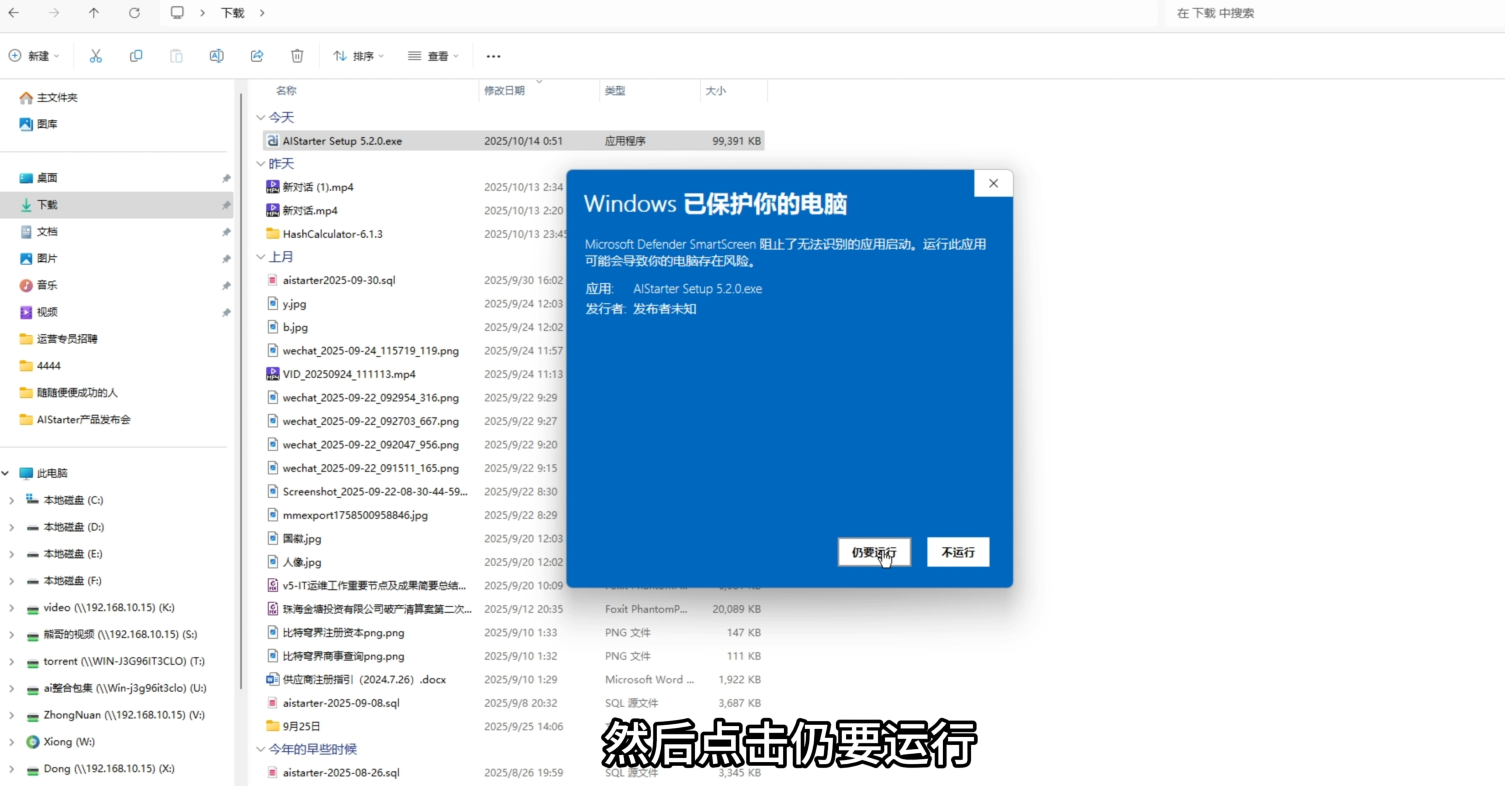Open the 排序 sort dropdown
Viewport: 1505px width, 786px height.
pyautogui.click(x=358, y=56)
